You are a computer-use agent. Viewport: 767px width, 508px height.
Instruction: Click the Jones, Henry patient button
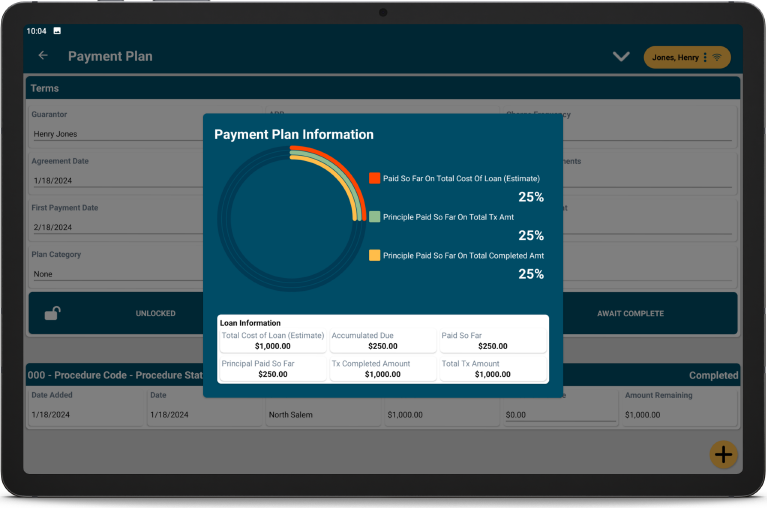(675, 58)
